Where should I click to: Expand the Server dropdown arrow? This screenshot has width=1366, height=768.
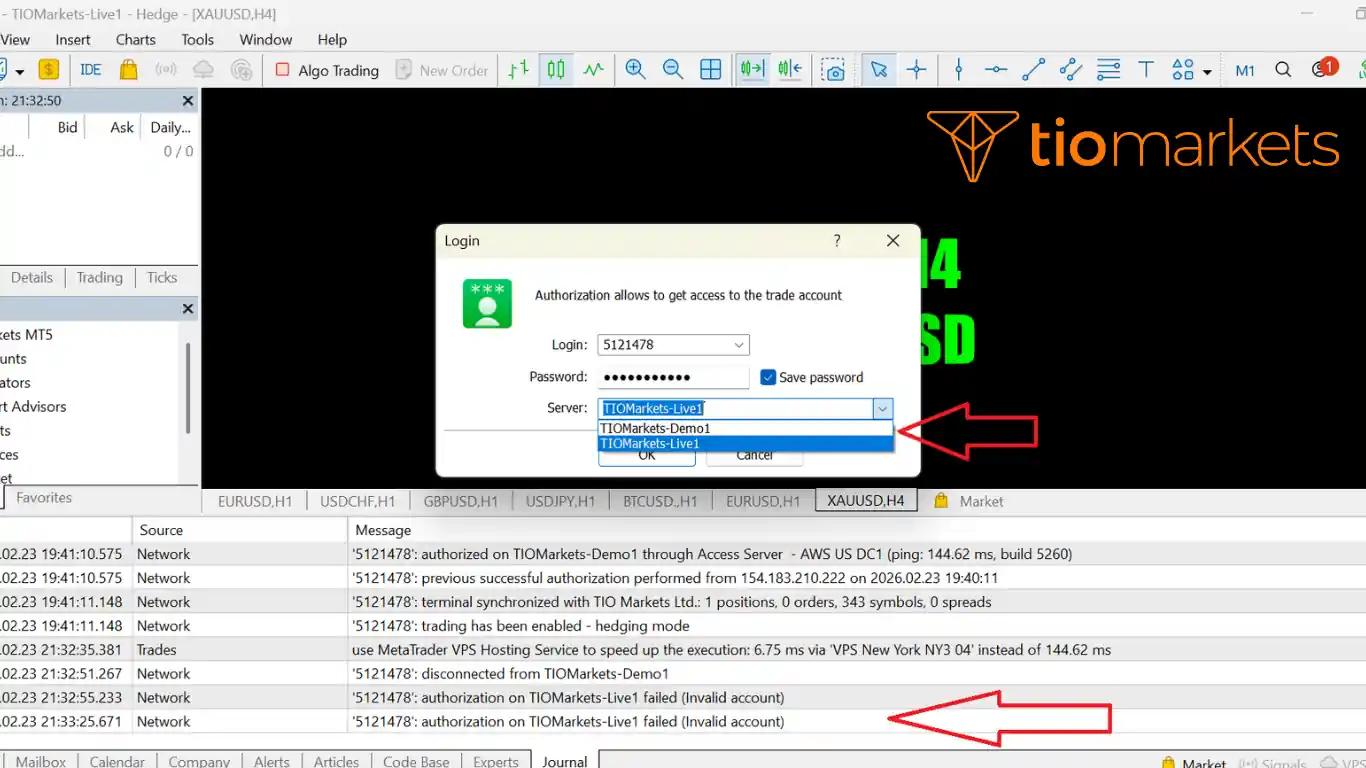[x=882, y=408]
